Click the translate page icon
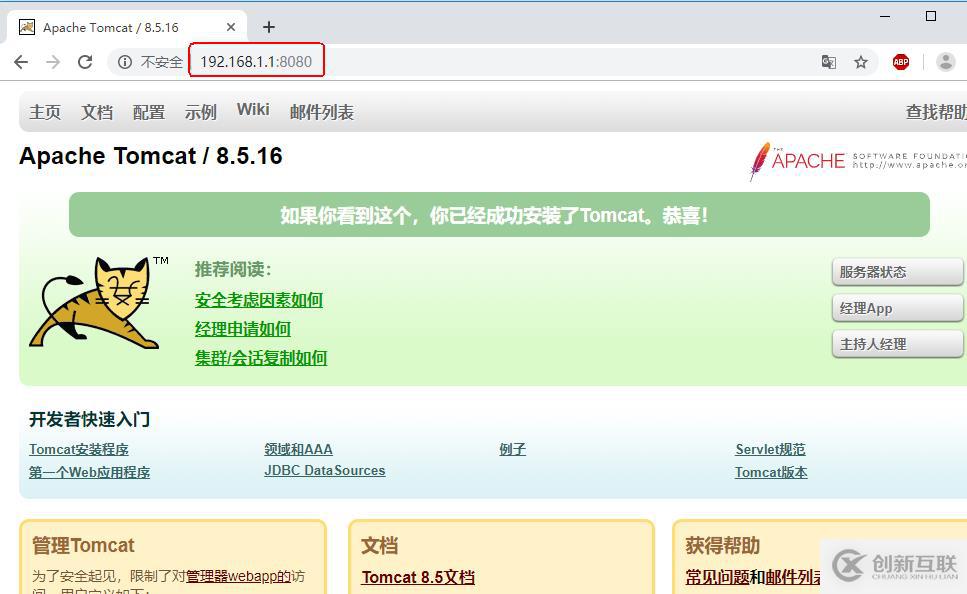Image resolution: width=967 pixels, height=594 pixels. pyautogui.click(x=829, y=62)
